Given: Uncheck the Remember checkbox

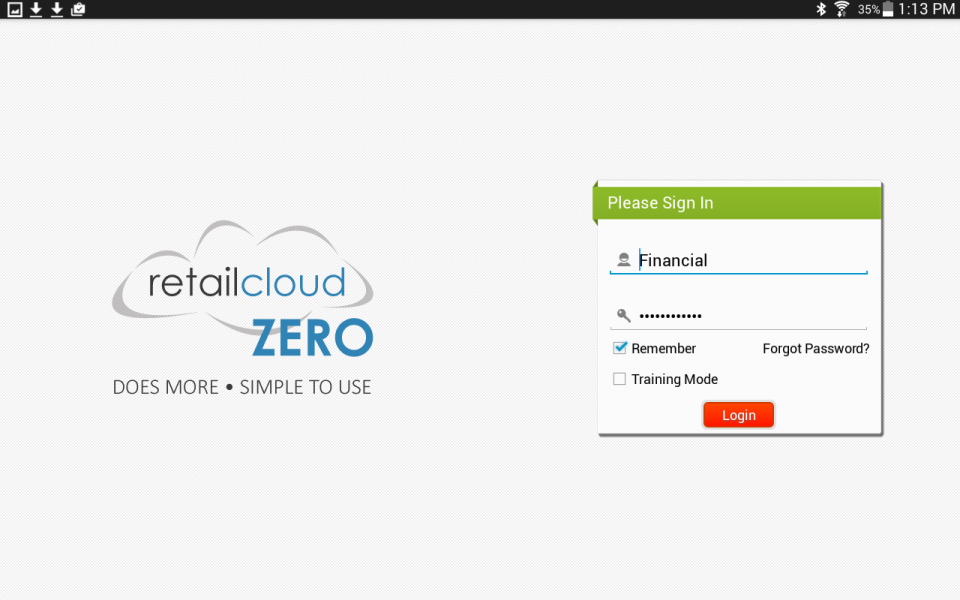Looking at the screenshot, I should [x=621, y=348].
